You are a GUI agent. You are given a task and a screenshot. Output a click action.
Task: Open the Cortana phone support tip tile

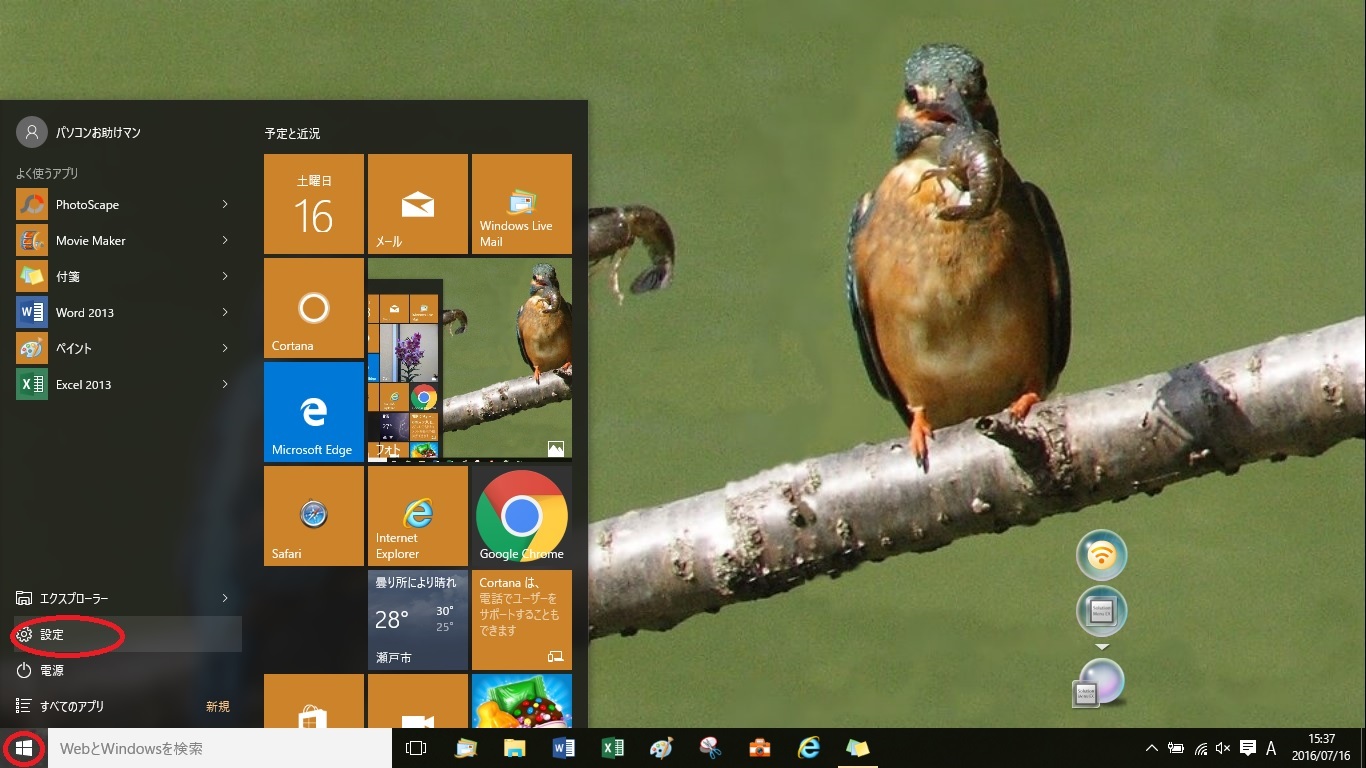coord(522,620)
